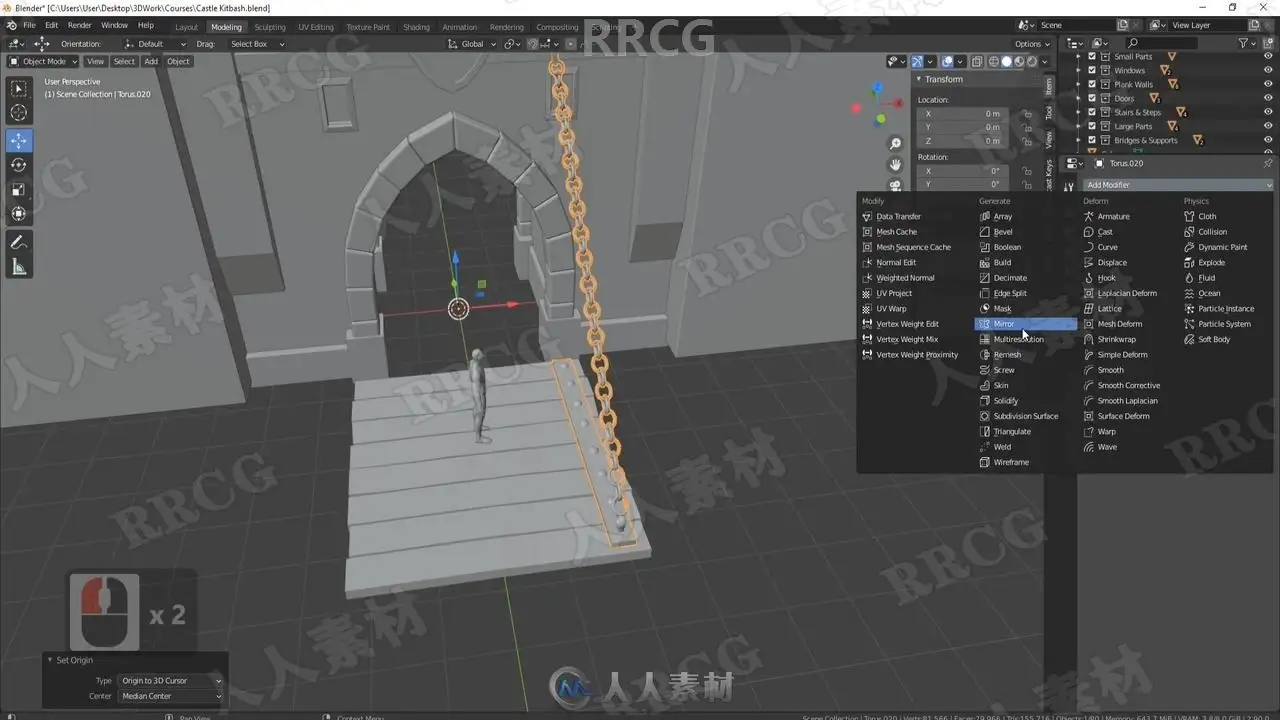Choose the Subdivision Surface modifier
The width and height of the screenshot is (1280, 720).
[1026, 416]
